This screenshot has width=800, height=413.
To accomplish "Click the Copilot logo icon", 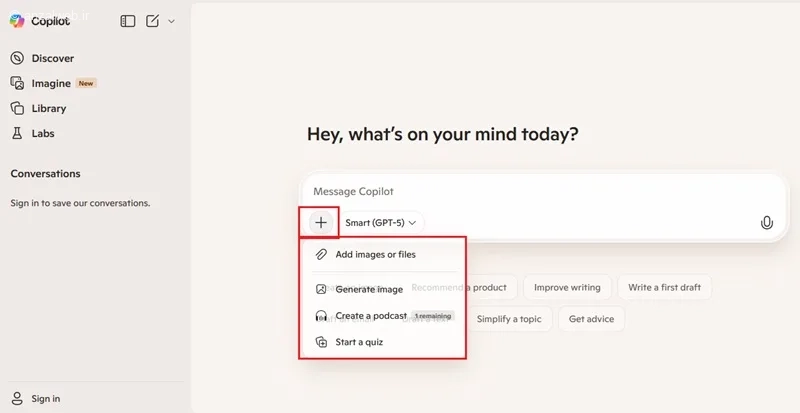I will pyautogui.click(x=17, y=21).
